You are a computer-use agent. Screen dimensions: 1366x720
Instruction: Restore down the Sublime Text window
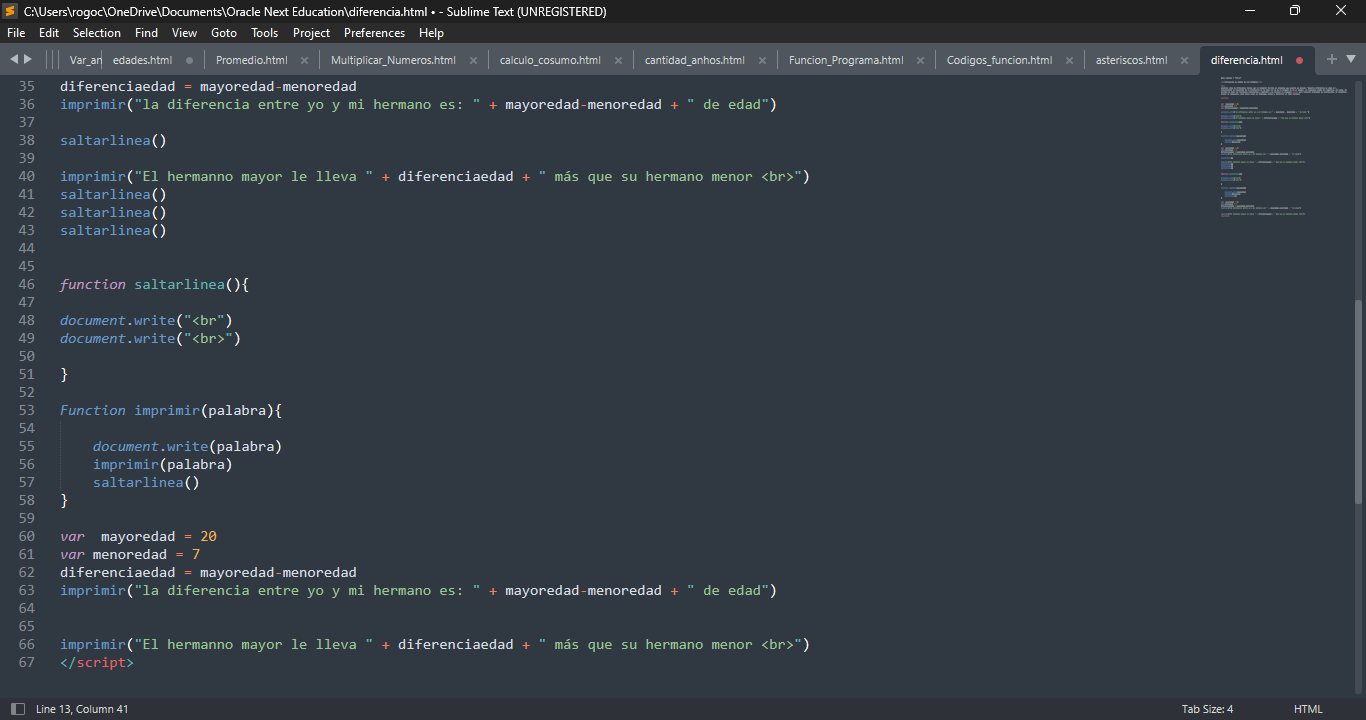coord(1295,11)
